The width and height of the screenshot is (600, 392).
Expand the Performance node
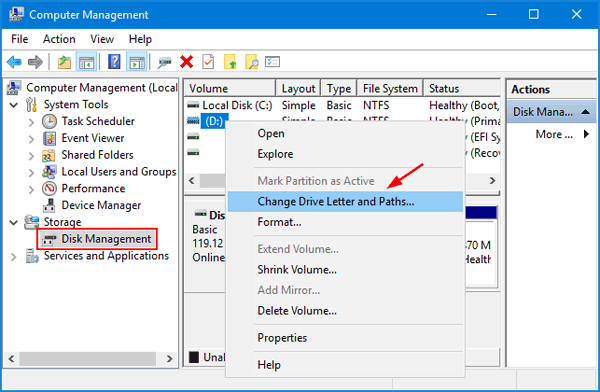point(31,189)
